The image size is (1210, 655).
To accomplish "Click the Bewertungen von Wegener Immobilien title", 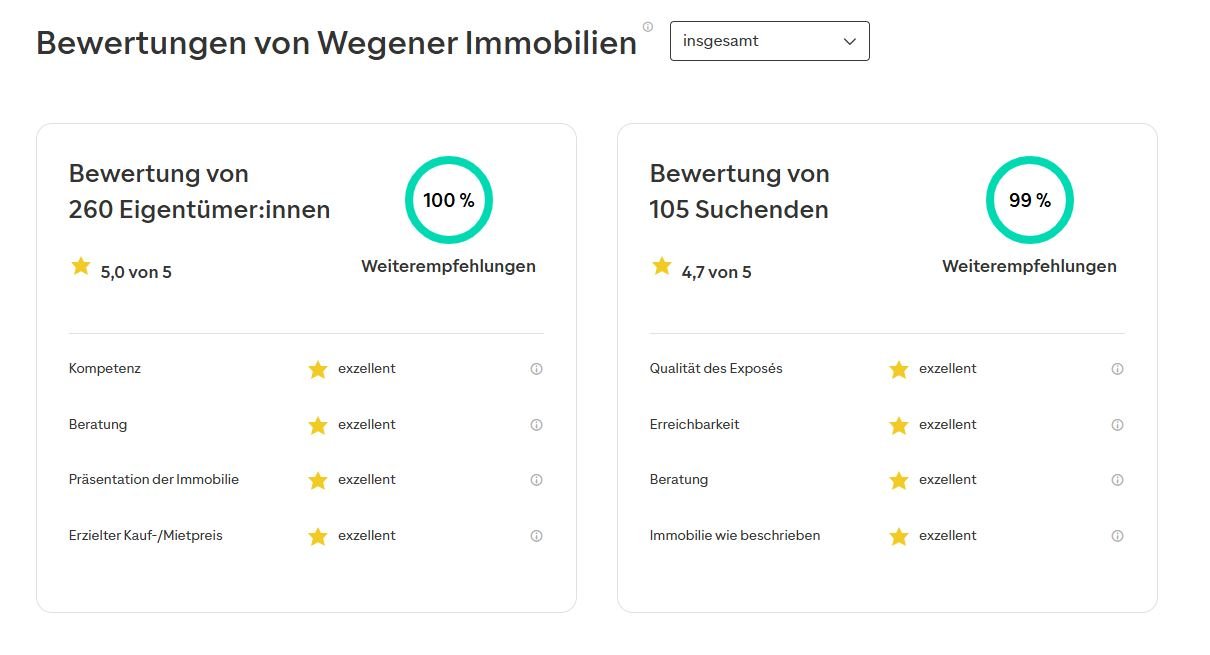I will 336,43.
